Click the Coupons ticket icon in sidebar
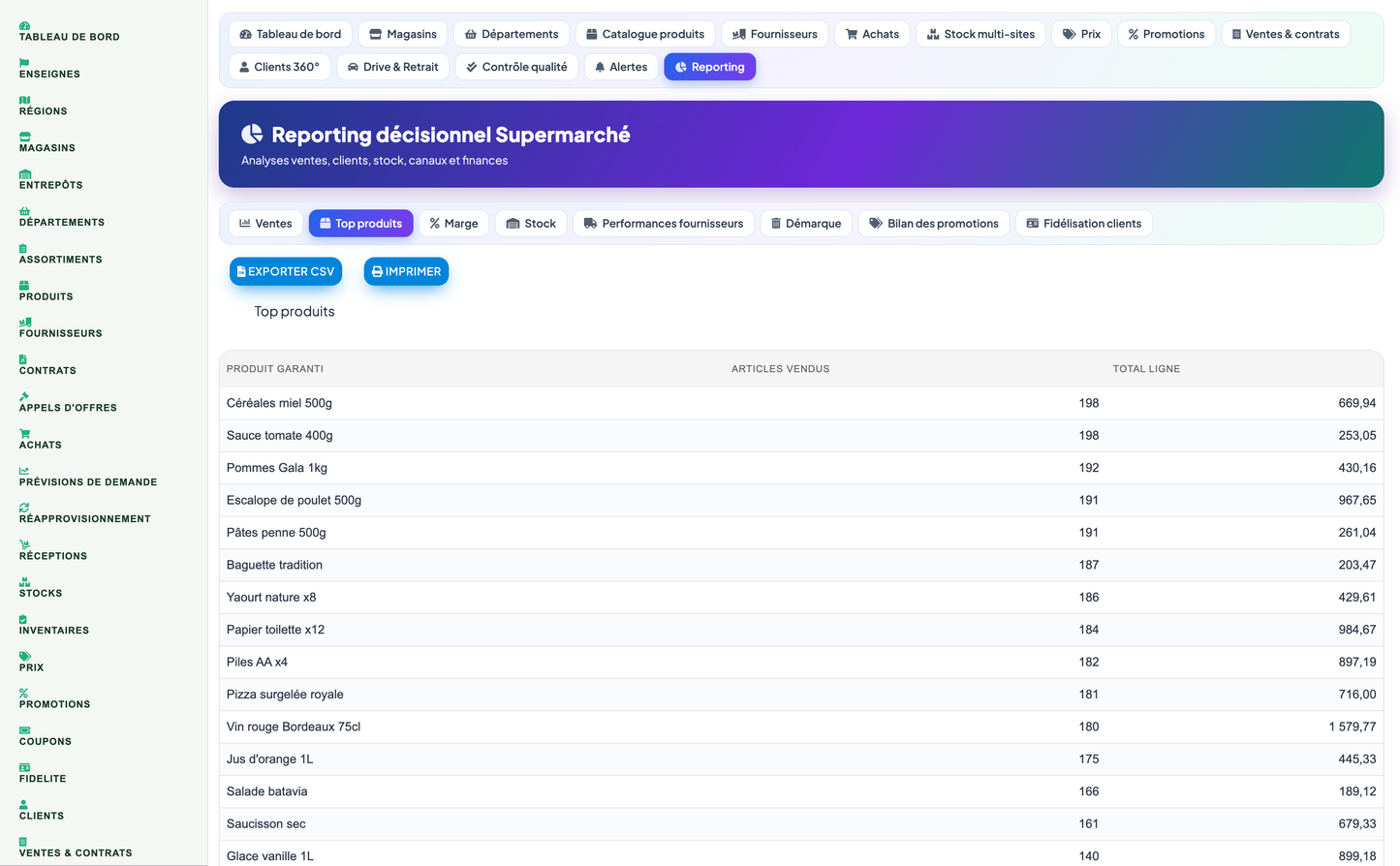 click(24, 730)
